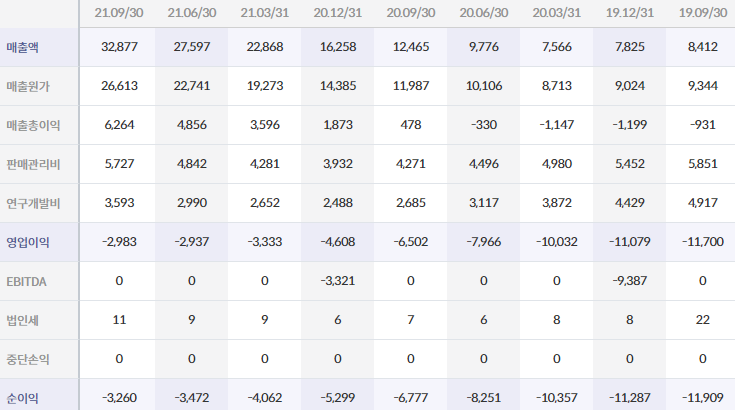
Task: Click the 순이익 row label
Action: [x=22, y=398]
